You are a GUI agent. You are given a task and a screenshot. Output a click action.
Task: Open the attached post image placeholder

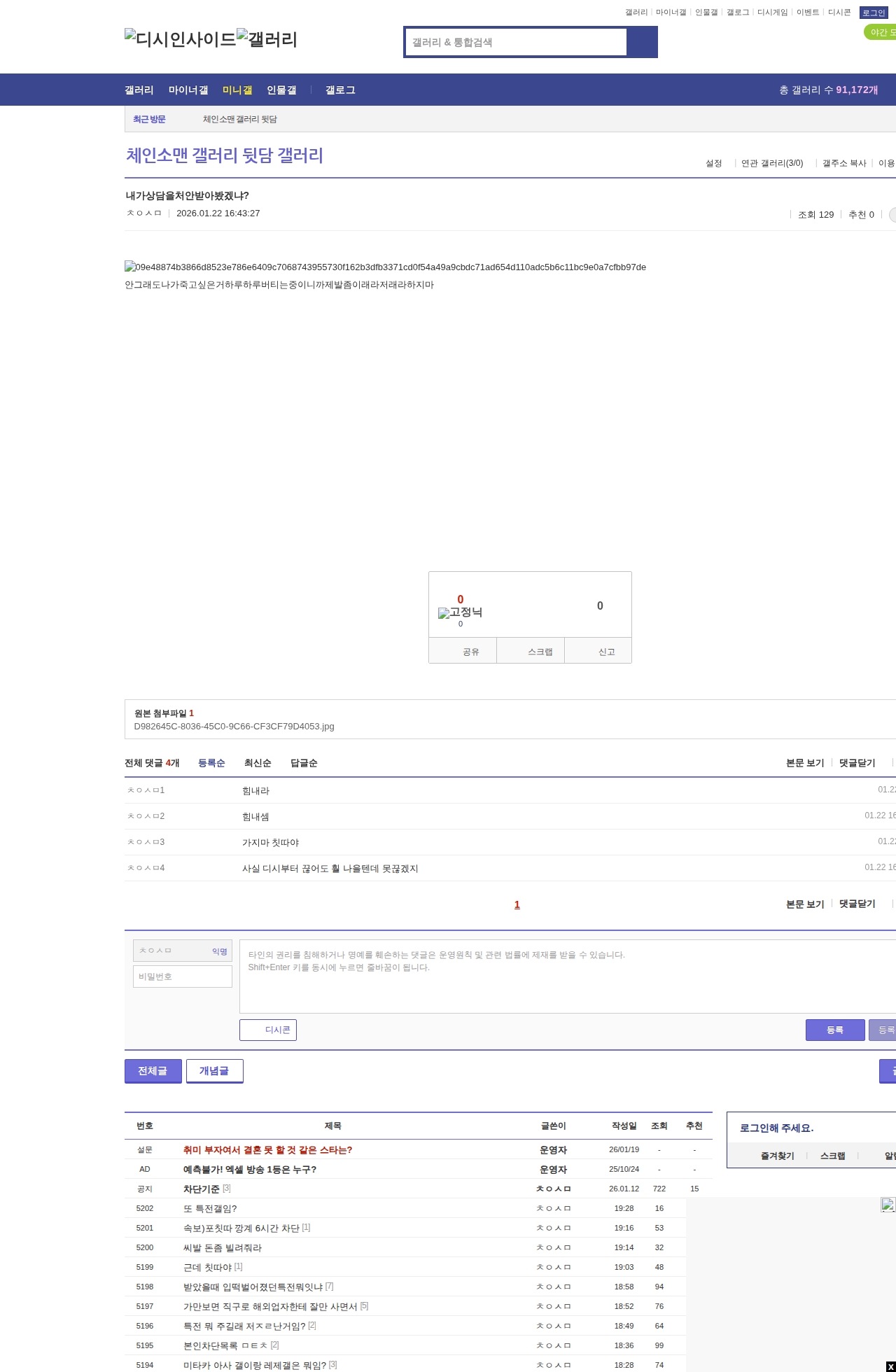click(x=385, y=267)
